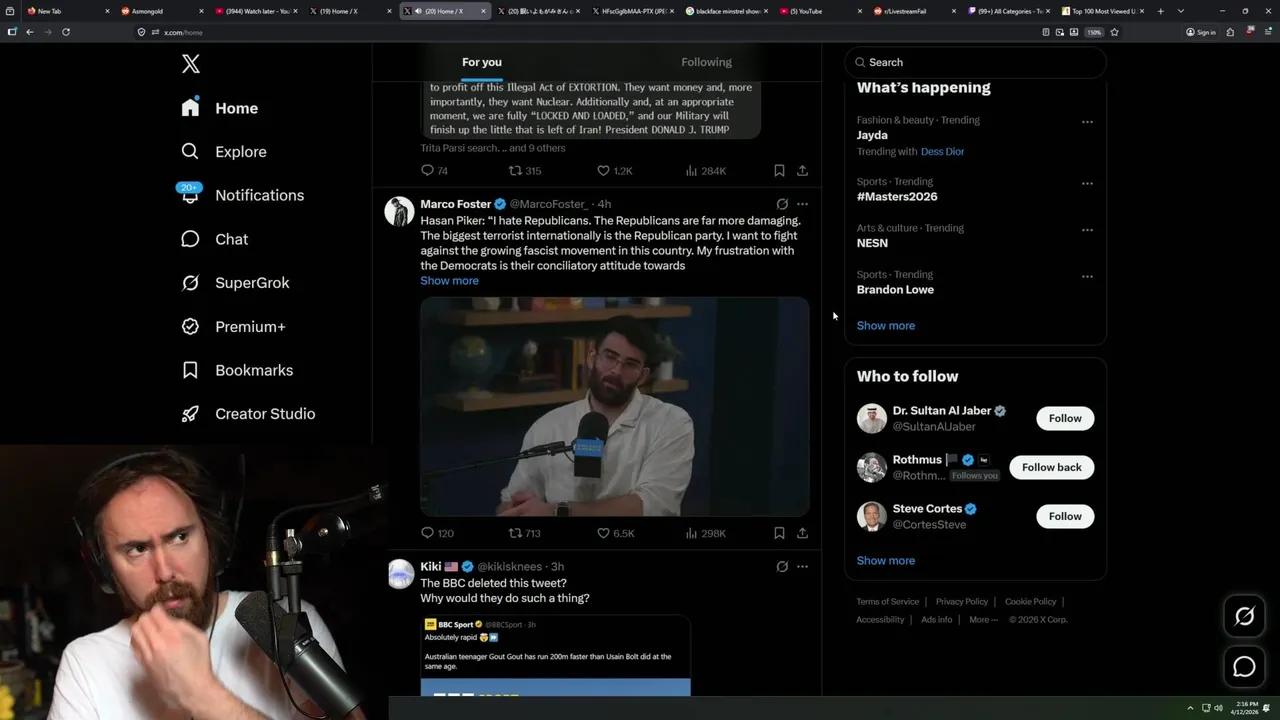
Task: Expand the More footer menu
Action: pyautogui.click(x=983, y=620)
